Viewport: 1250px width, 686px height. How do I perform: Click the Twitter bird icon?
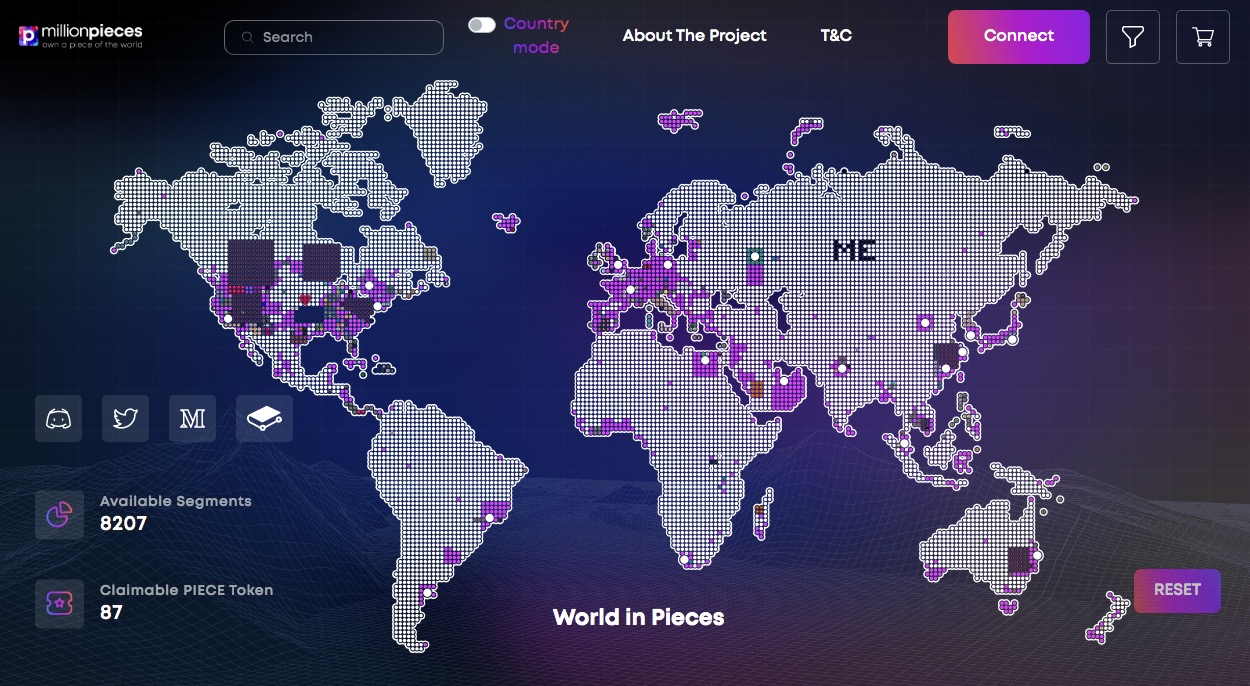click(x=125, y=418)
